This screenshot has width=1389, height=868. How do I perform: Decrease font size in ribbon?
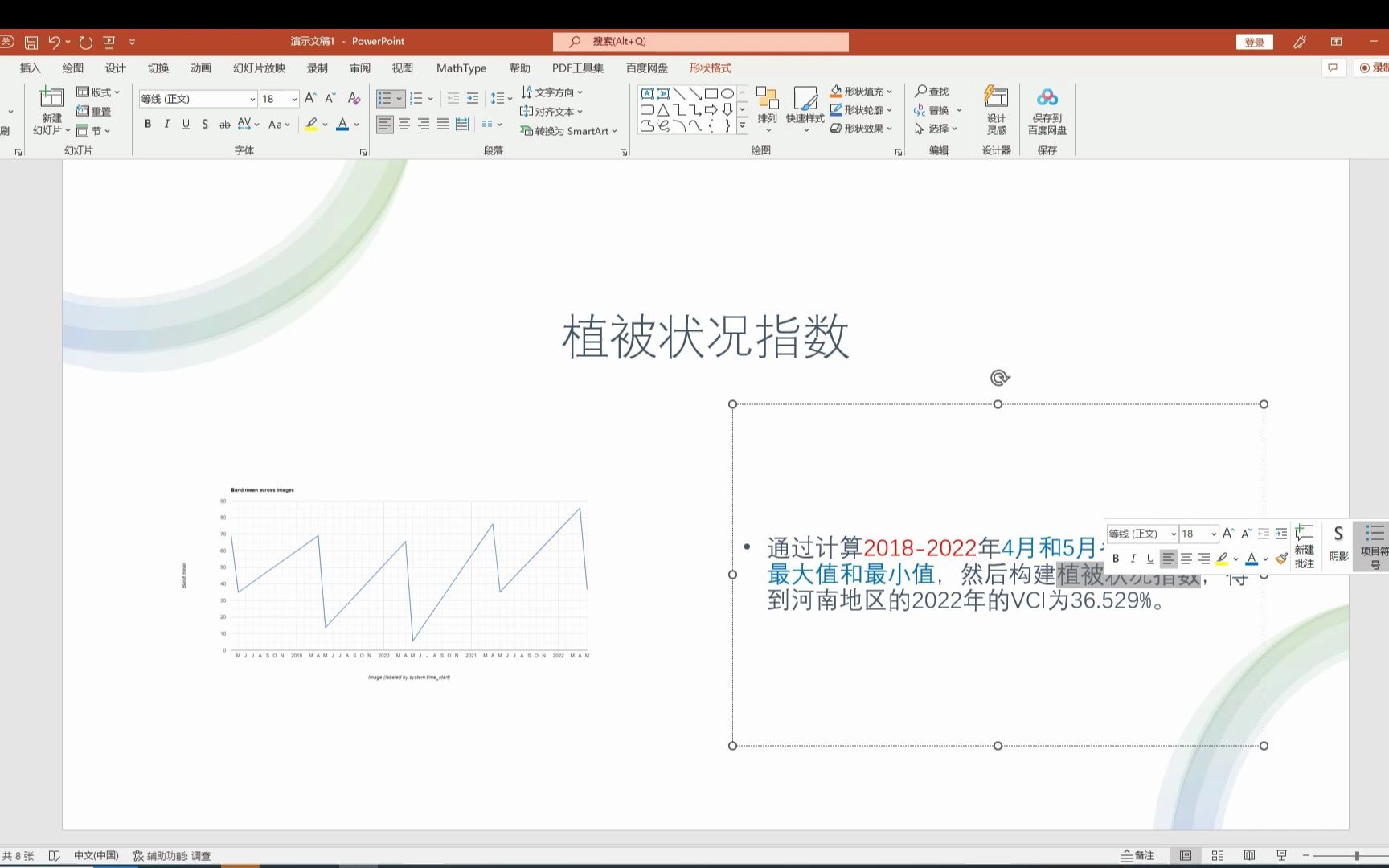tap(330, 98)
